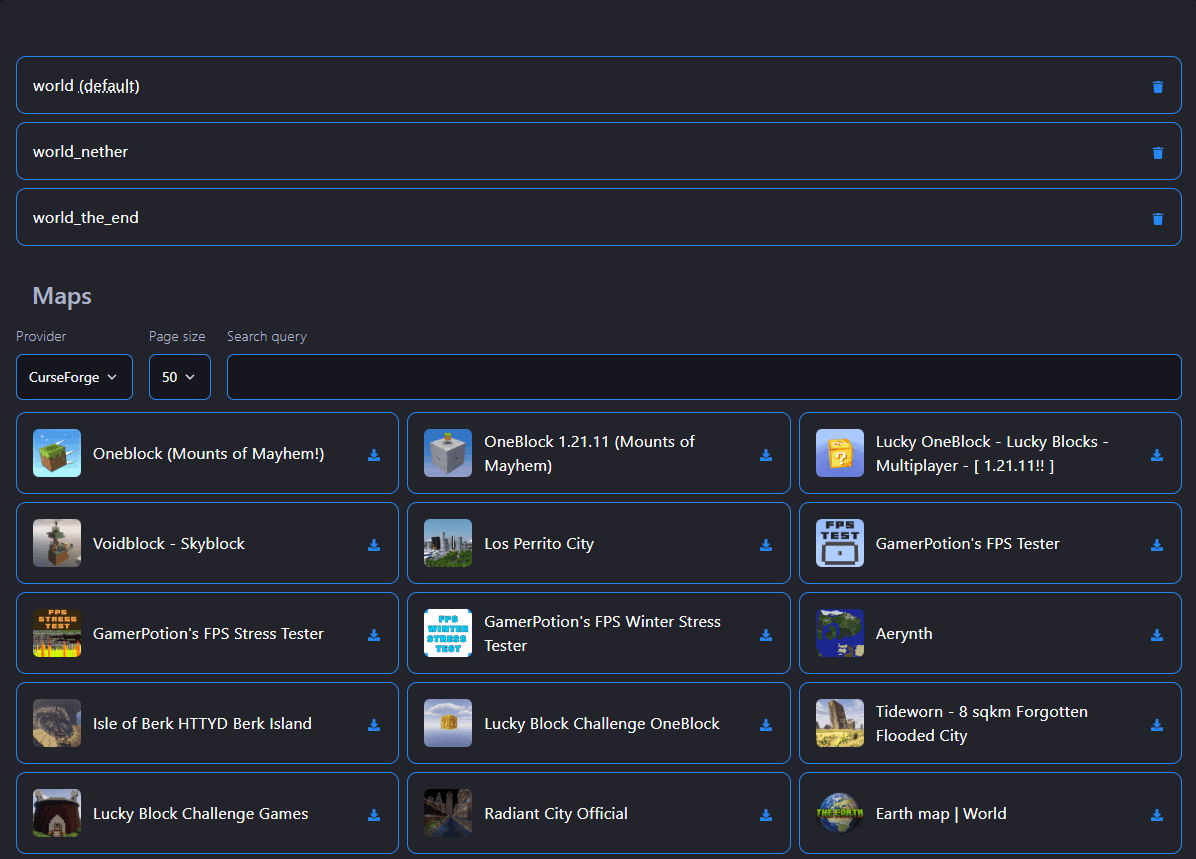The image size is (1196, 859).
Task: Click the Provider label
Action: [41, 336]
